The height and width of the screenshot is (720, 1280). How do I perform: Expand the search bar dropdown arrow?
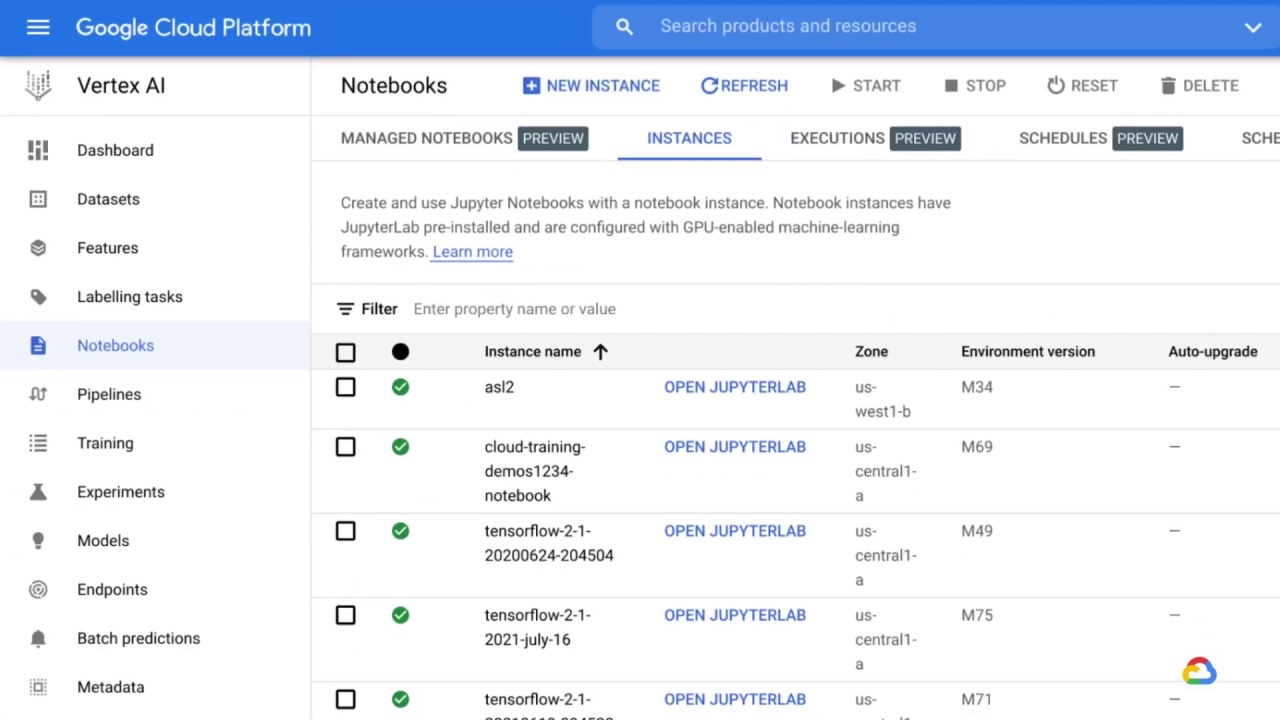1252,28
